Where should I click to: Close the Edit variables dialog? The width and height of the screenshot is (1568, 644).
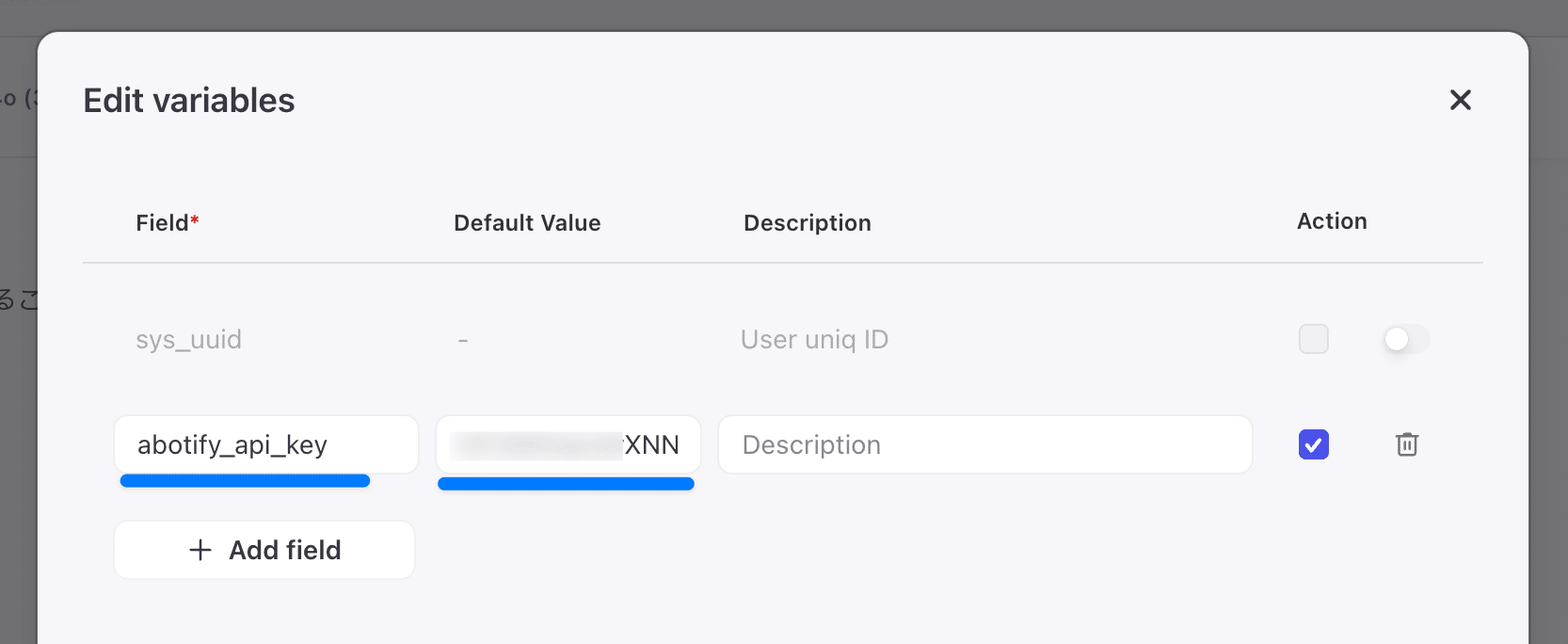click(1460, 100)
